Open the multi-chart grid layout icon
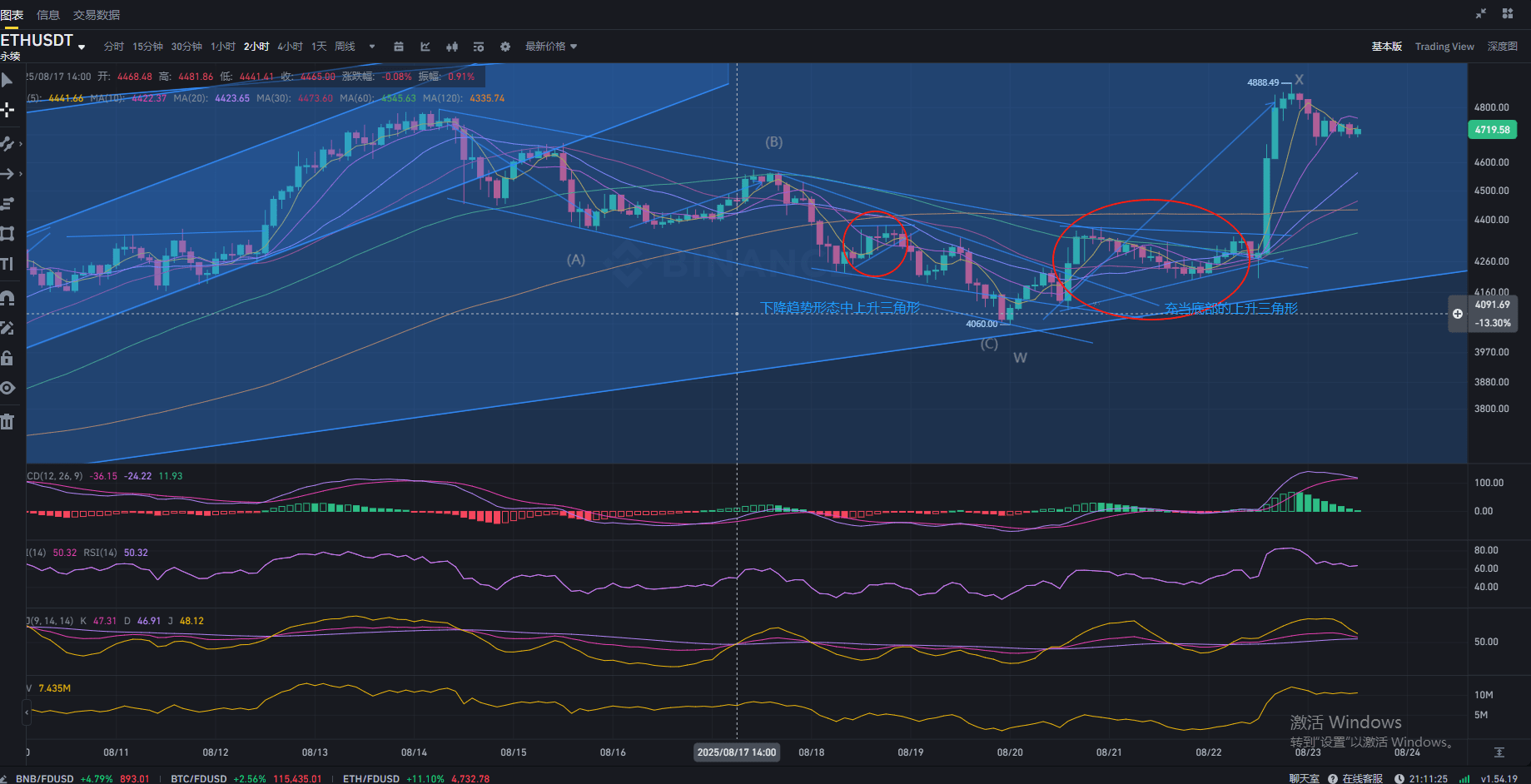Image resolution: width=1531 pixels, height=784 pixels. (1508, 13)
